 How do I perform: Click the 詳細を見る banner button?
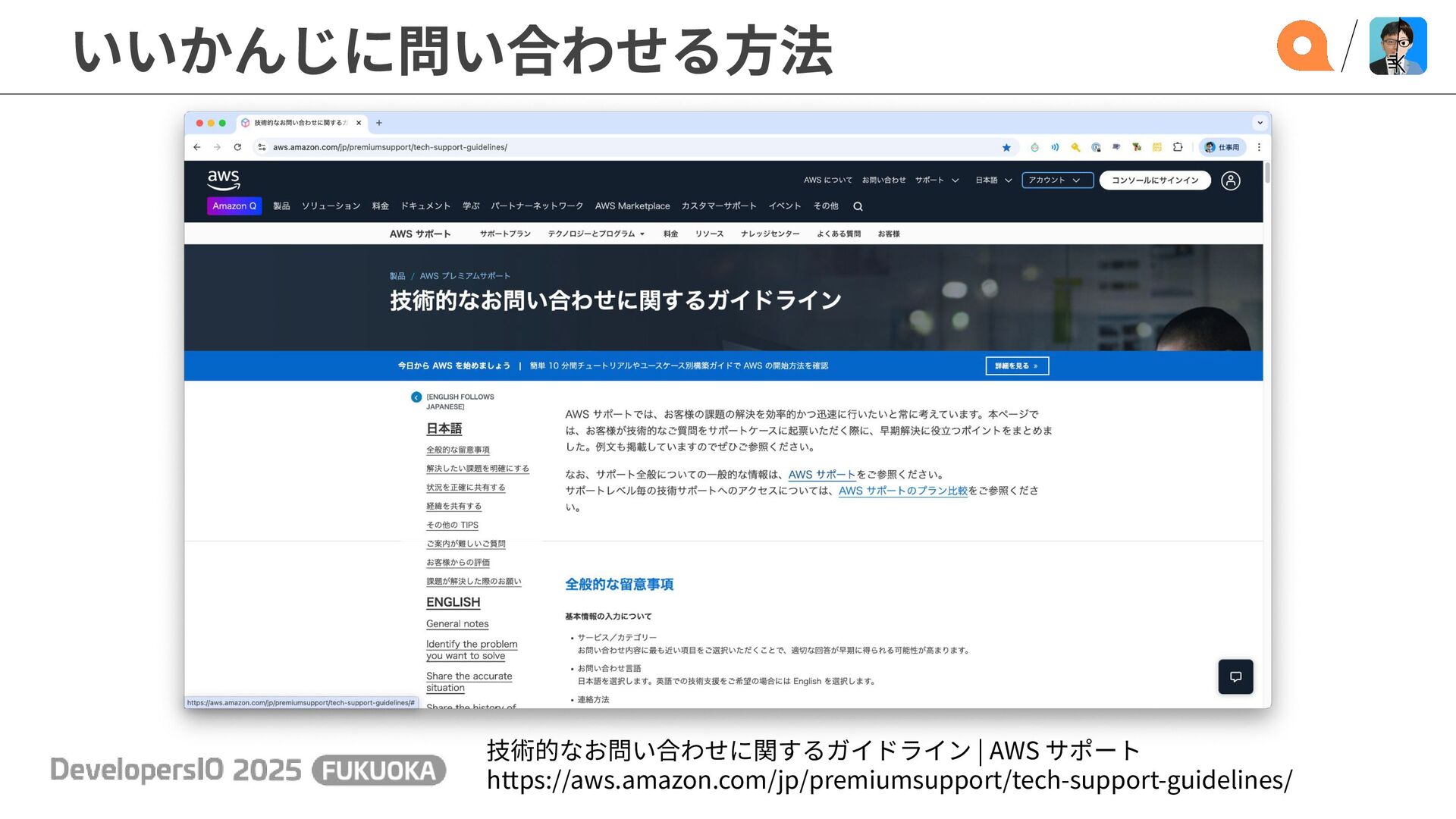1016,366
